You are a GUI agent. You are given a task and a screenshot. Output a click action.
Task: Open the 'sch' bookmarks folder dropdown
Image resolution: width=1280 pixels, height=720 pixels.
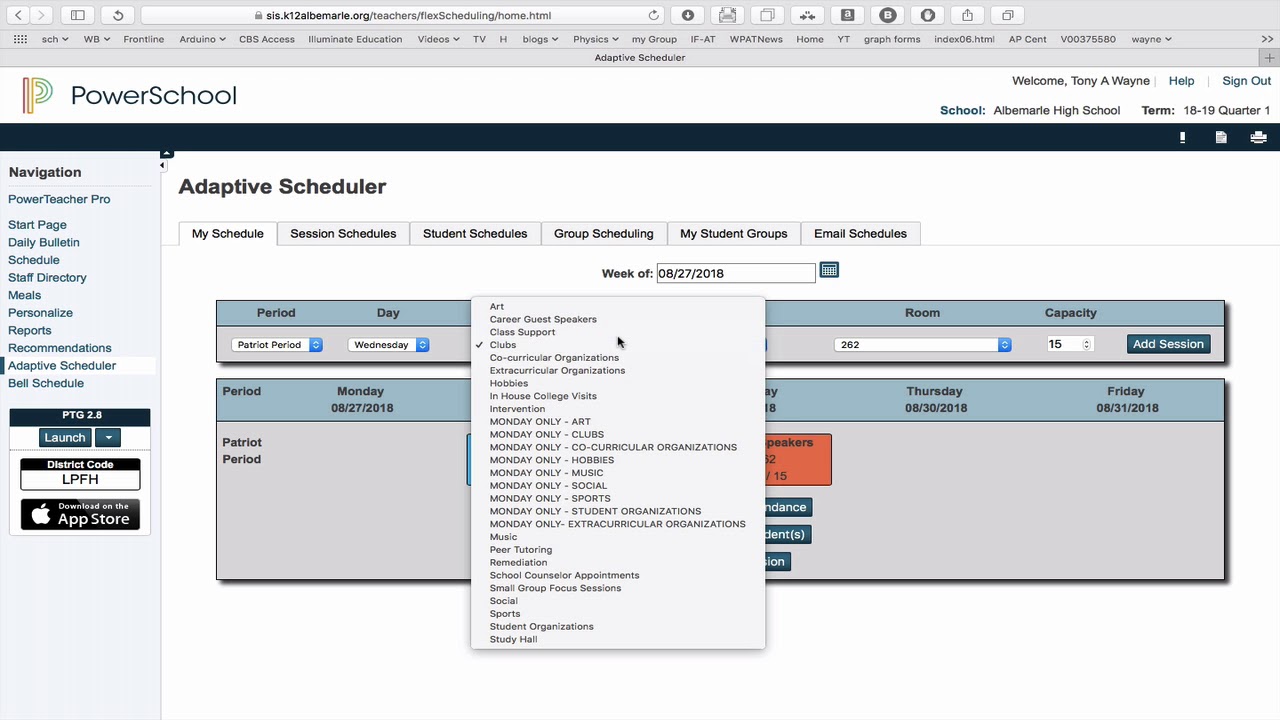tap(54, 39)
